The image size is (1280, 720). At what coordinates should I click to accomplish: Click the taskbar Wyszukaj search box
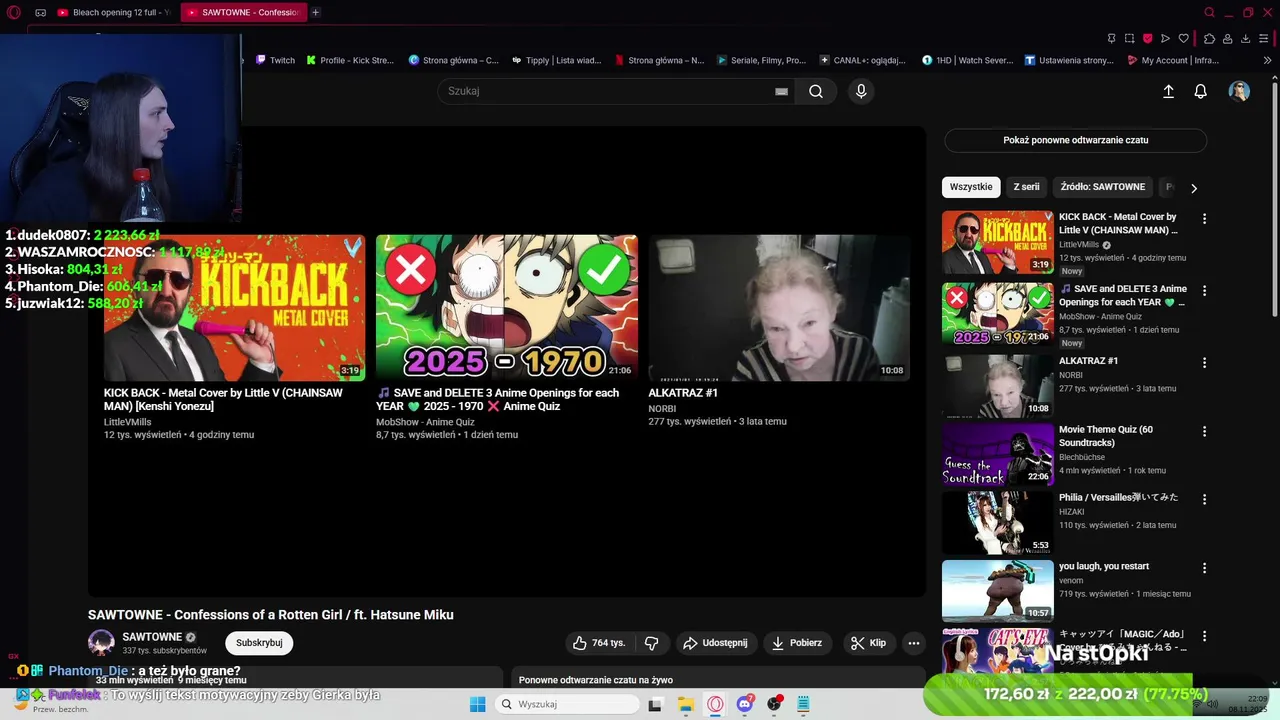[x=568, y=704]
